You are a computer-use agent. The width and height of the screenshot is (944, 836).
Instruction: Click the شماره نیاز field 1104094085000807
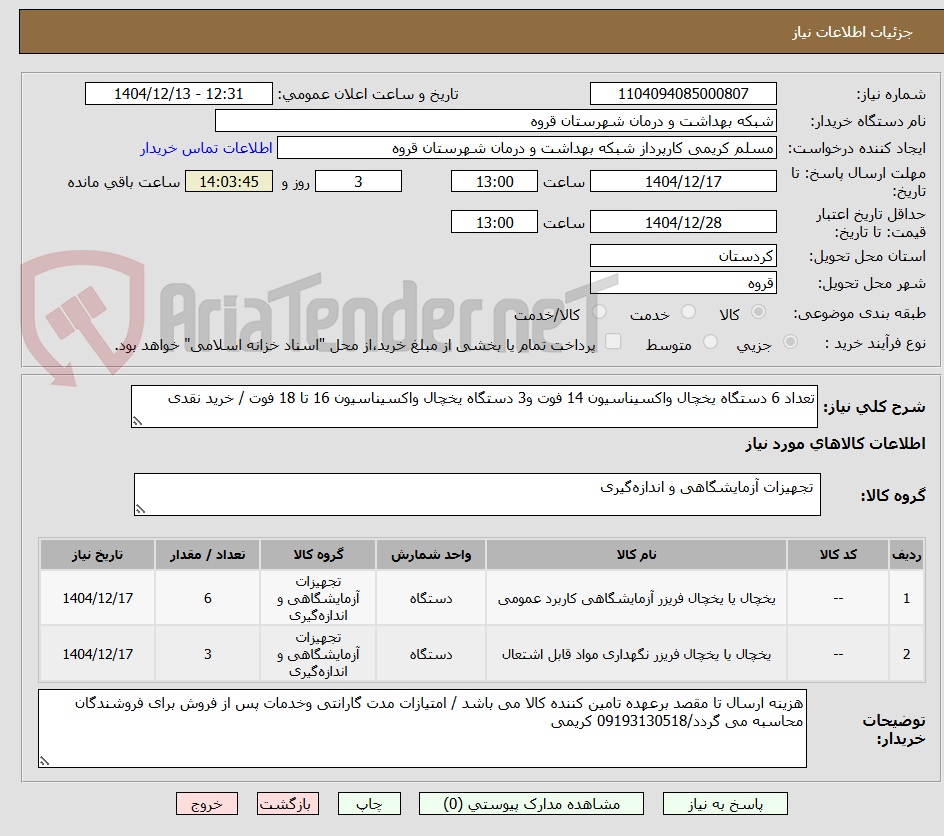pos(683,94)
